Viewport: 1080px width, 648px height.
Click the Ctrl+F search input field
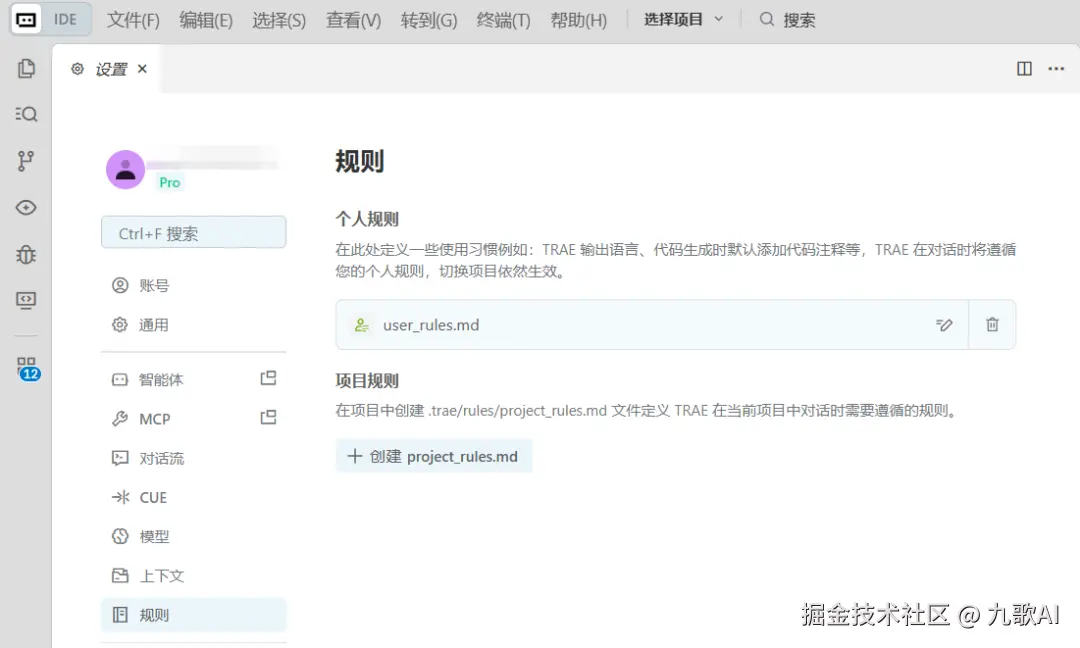coord(193,231)
